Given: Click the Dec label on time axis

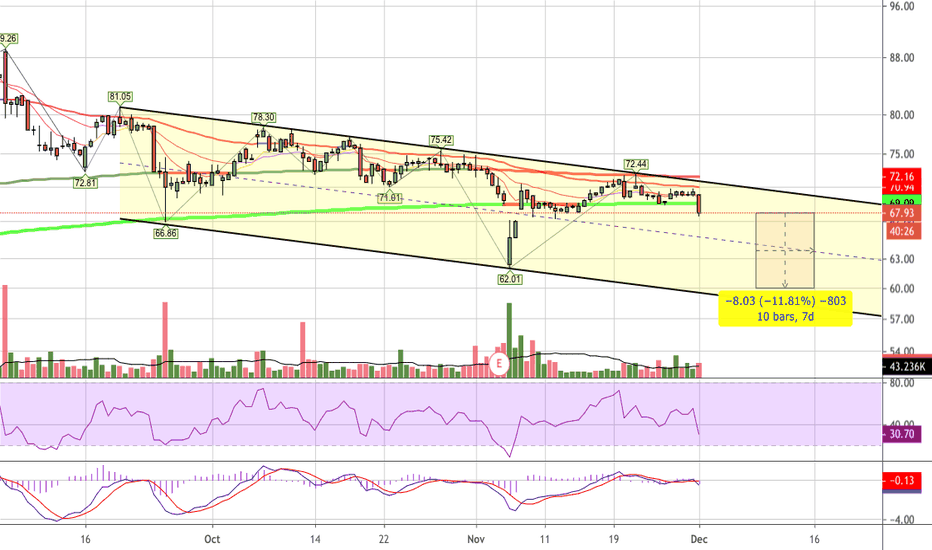Looking at the screenshot, I should [x=700, y=539].
